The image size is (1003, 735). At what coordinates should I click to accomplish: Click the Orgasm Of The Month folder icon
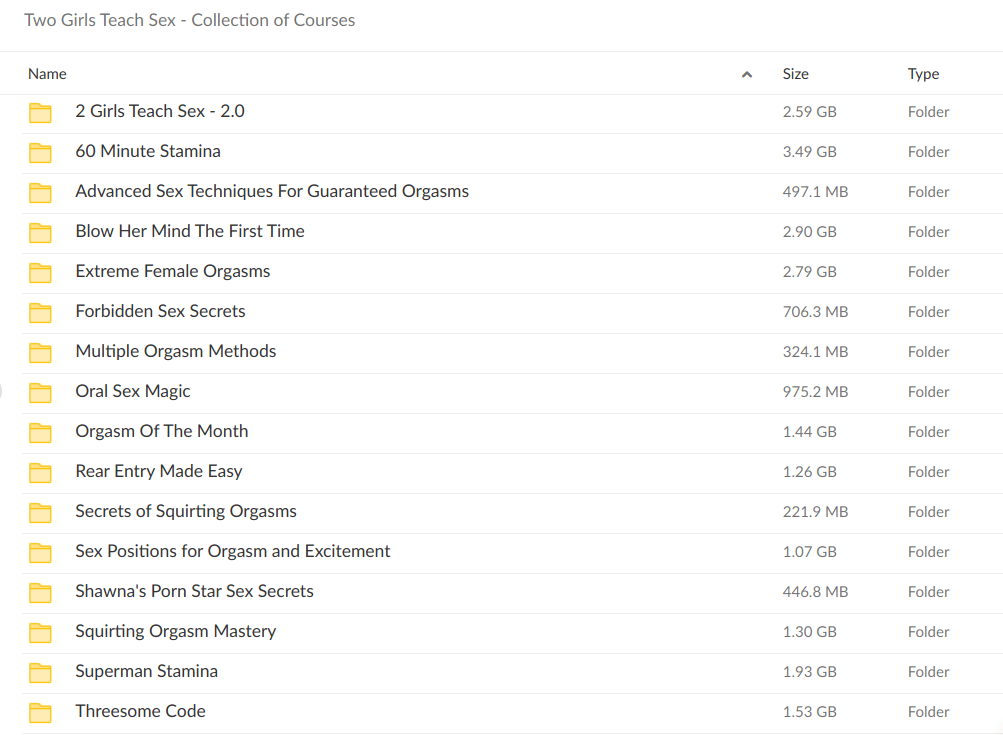[x=40, y=432]
